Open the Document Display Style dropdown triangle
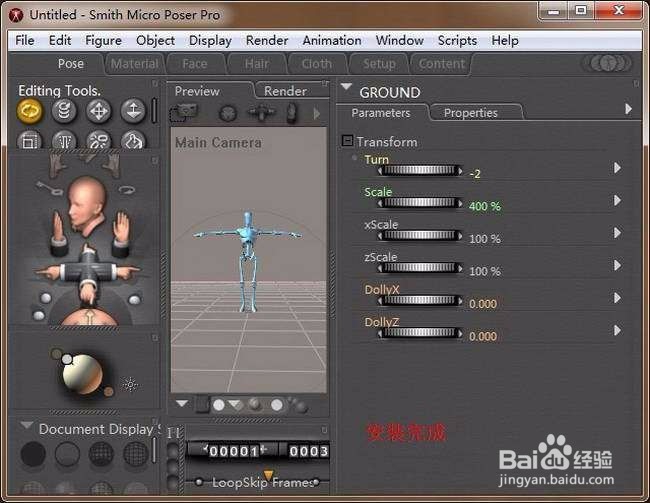The height and width of the screenshot is (503, 650). [27, 425]
